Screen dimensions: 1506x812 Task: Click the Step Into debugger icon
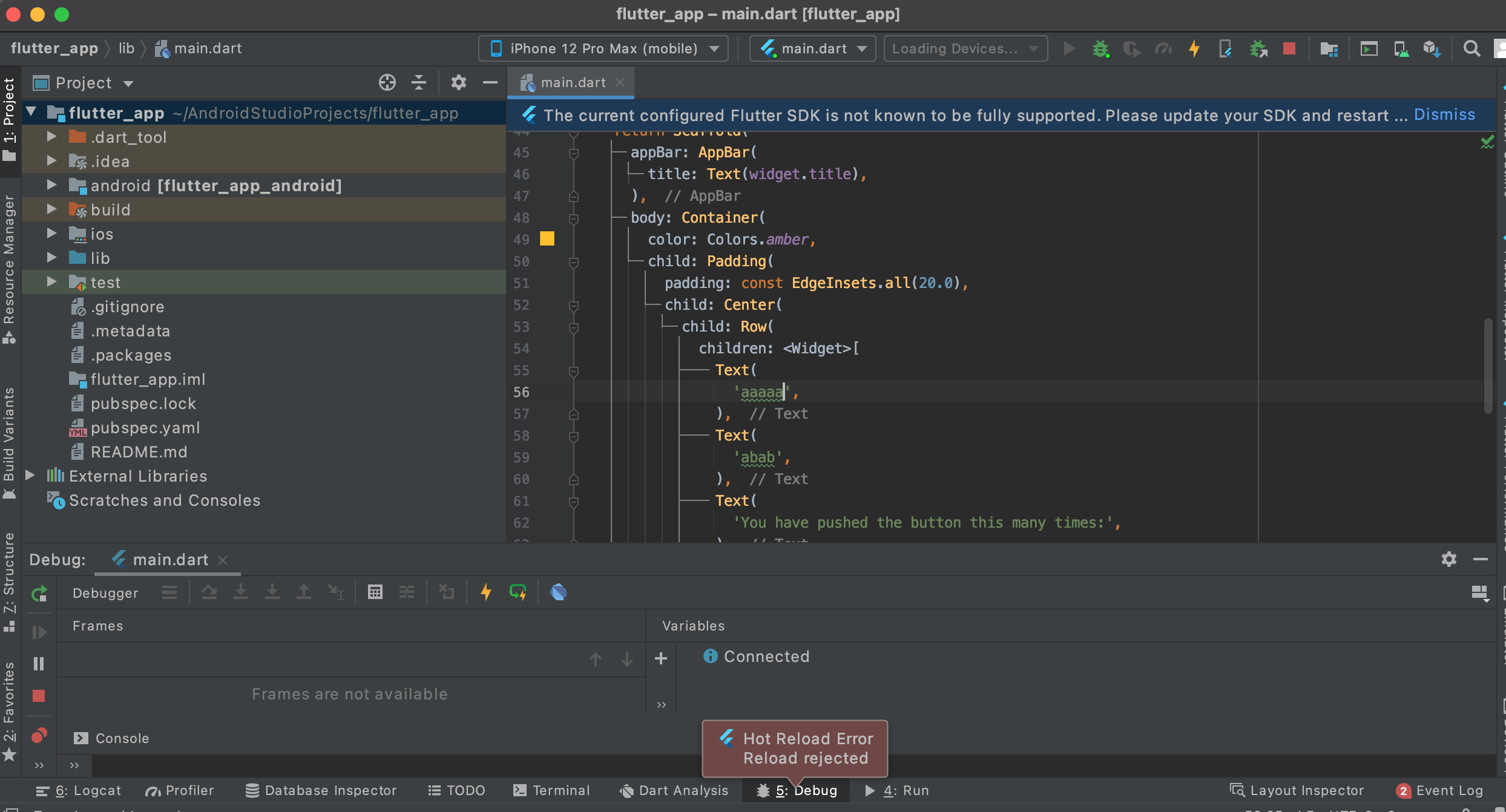241,592
